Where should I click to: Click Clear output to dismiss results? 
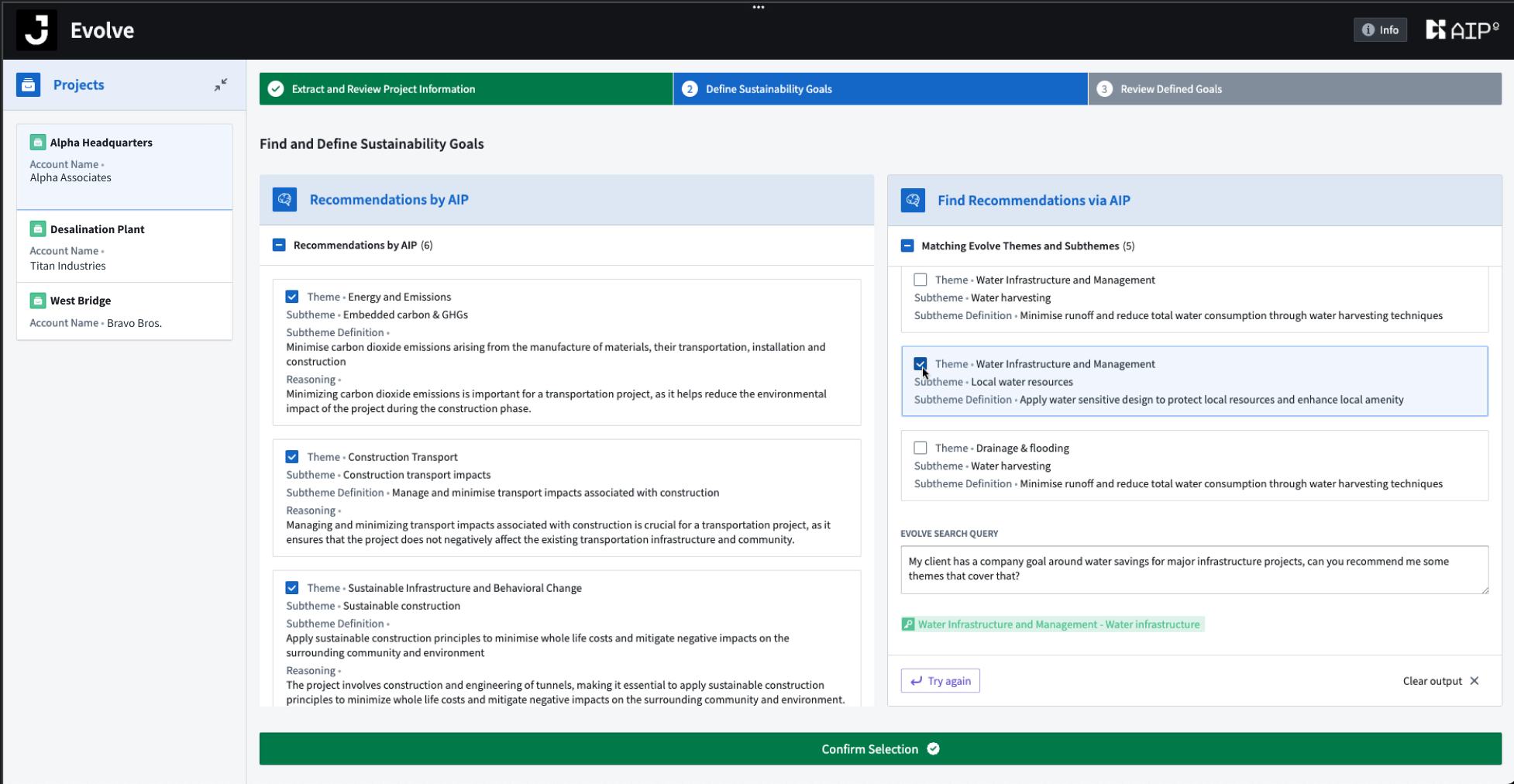(1441, 681)
